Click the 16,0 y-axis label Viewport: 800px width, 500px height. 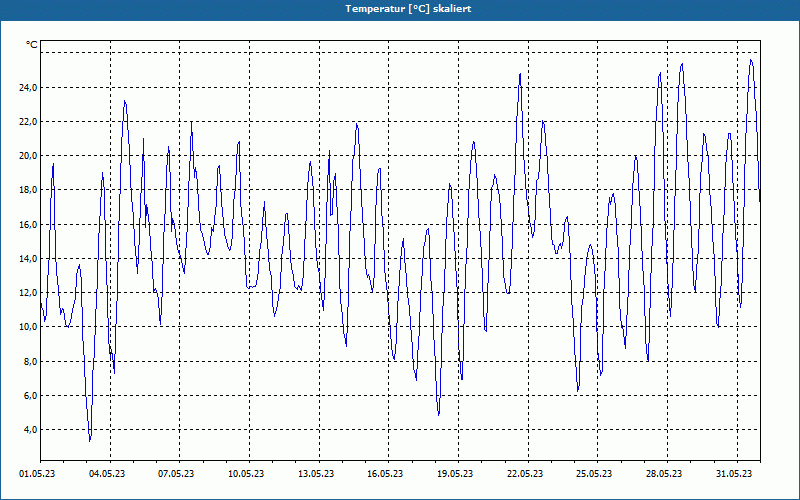point(28,224)
